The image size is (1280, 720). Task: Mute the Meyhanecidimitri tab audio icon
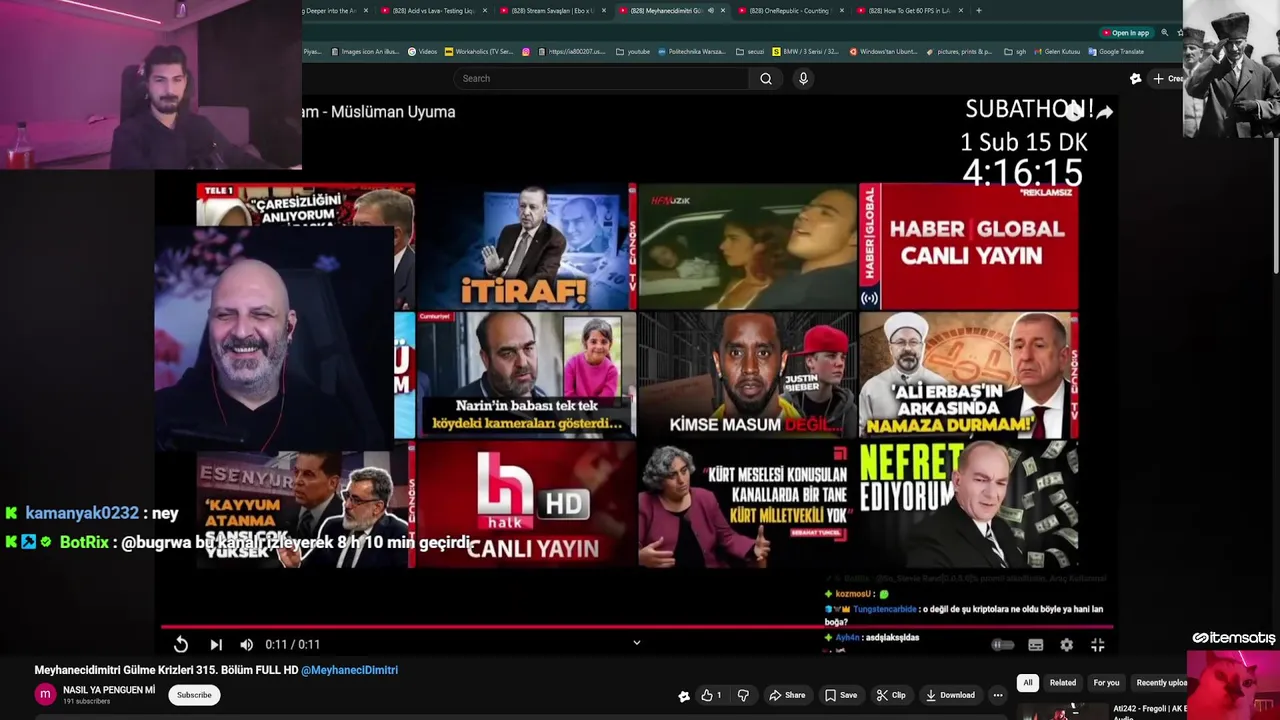pos(710,11)
